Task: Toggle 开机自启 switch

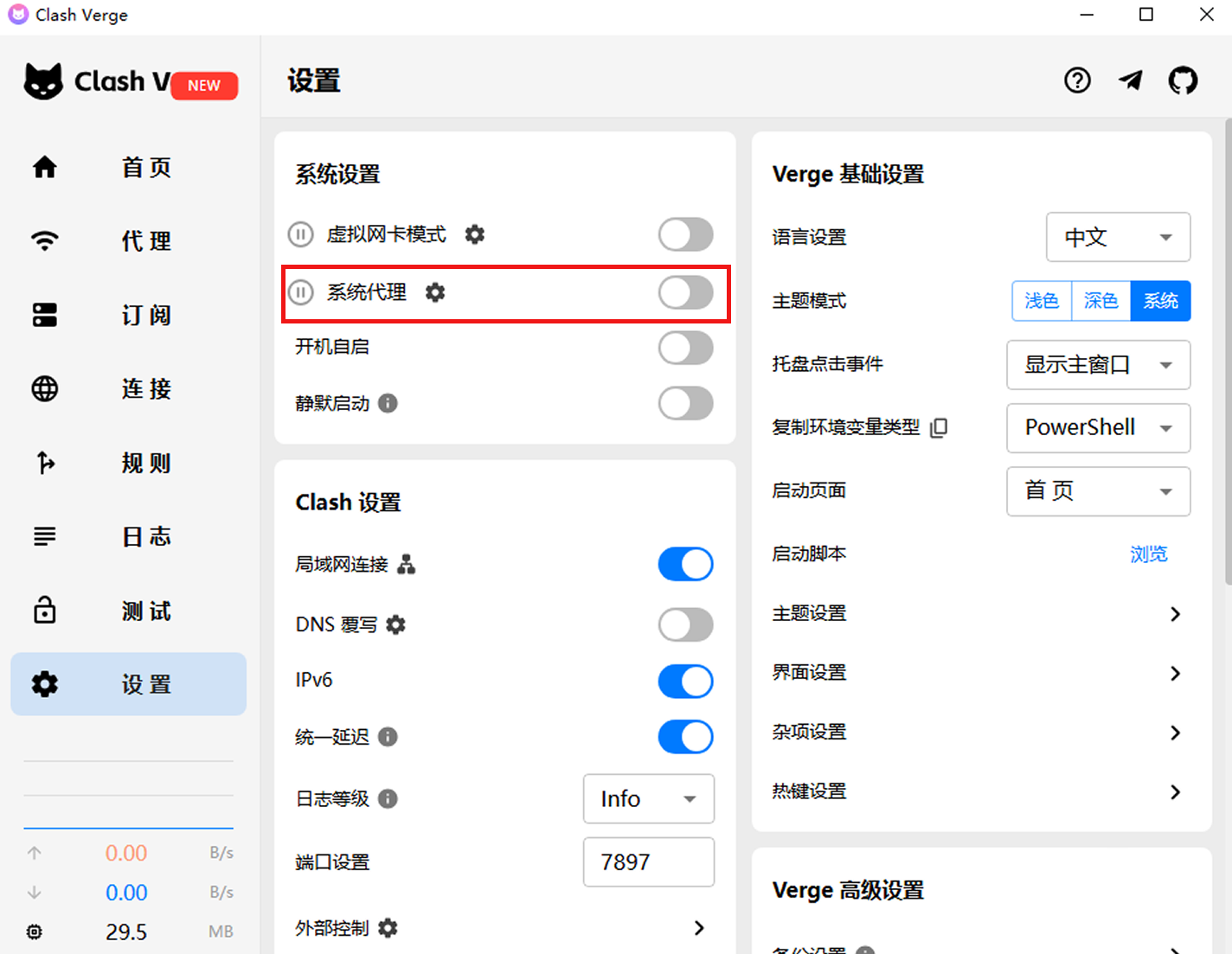Action: [x=686, y=348]
